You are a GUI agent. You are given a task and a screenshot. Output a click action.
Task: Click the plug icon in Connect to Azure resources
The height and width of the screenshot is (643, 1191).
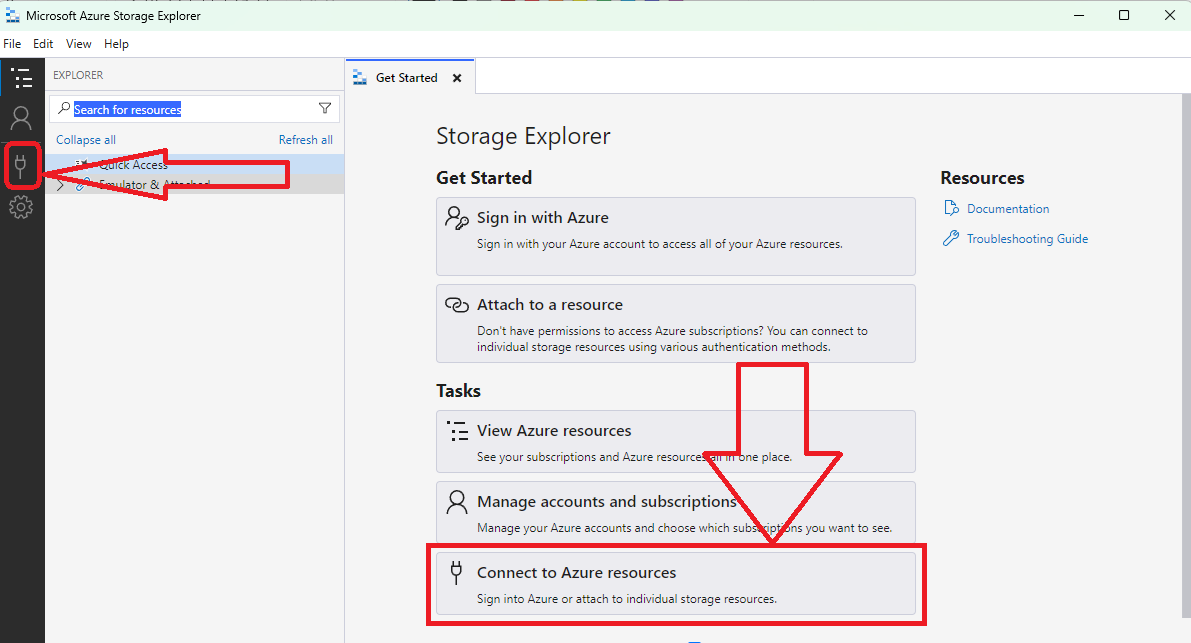(456, 572)
